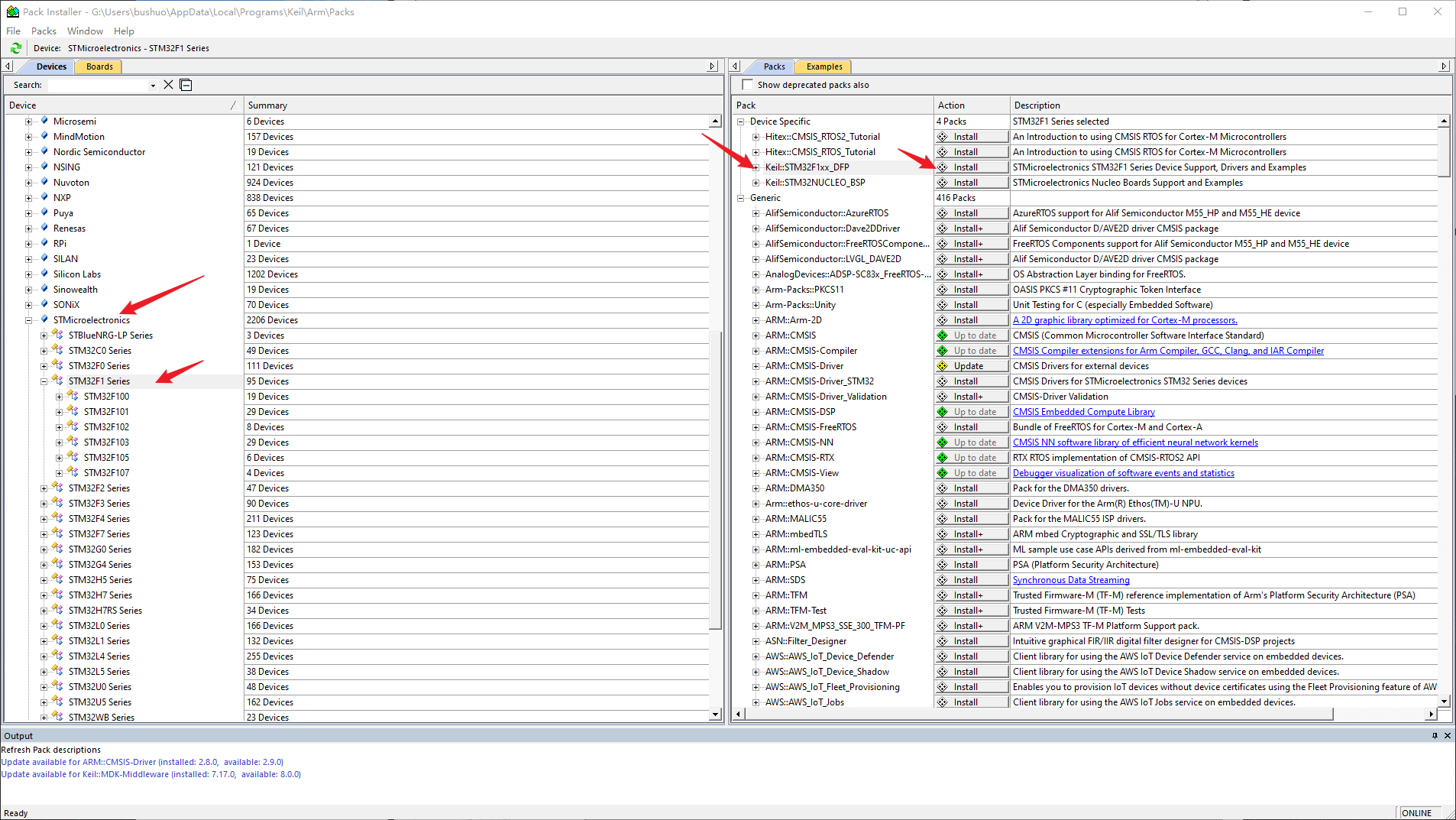
Task: Click the green refresh packs icon
Action: 16,48
